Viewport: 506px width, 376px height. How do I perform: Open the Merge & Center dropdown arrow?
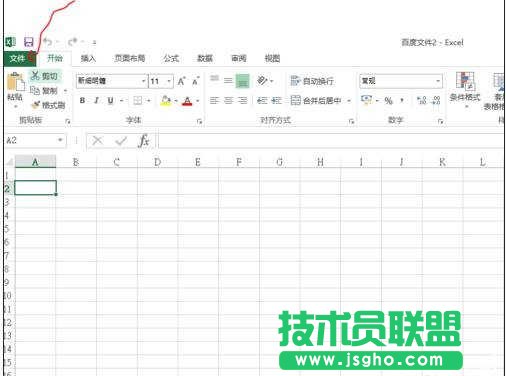[x=349, y=100]
